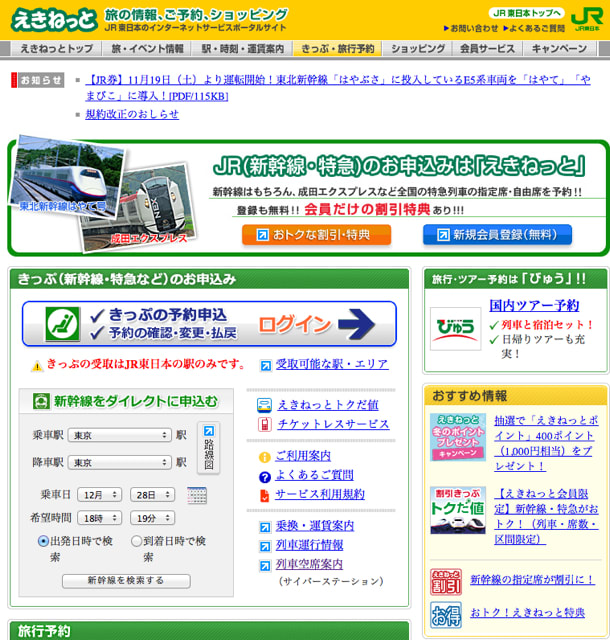Click the お得 blue icon
The height and width of the screenshot is (640, 610).
pos(446,615)
